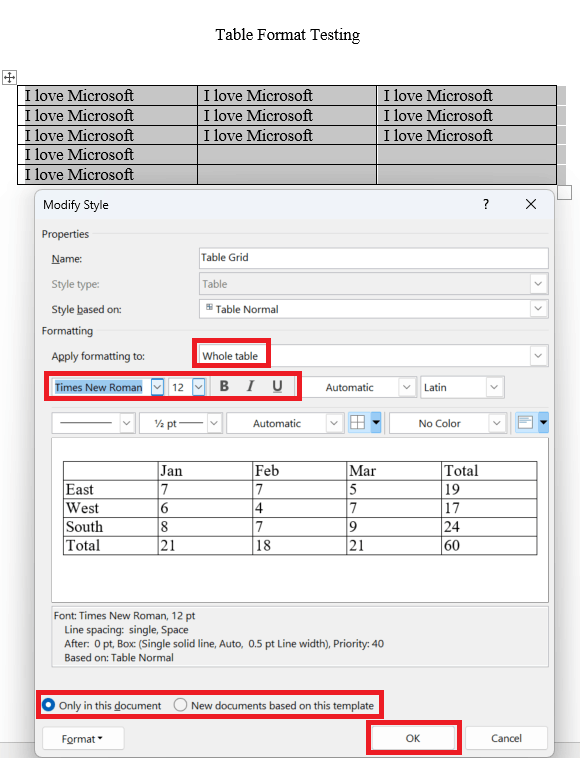Screen dimensions: 580x758
Task: Click the Font: Times New Roman, 12 pt description
Action: 125,615
